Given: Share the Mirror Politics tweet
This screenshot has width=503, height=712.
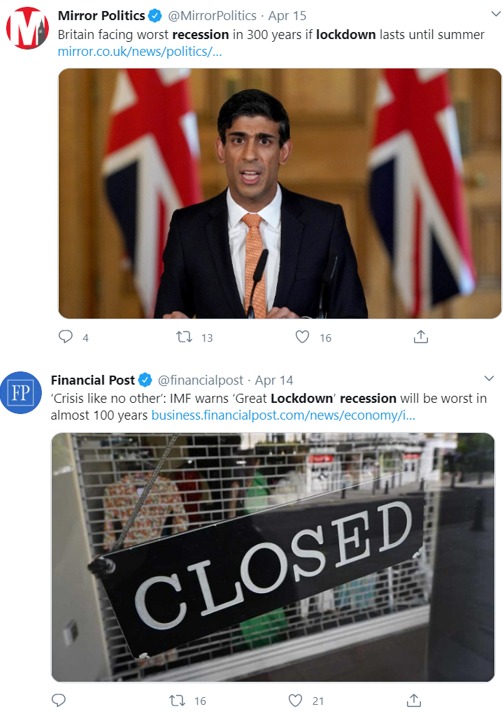Looking at the screenshot, I should pyautogui.click(x=421, y=336).
